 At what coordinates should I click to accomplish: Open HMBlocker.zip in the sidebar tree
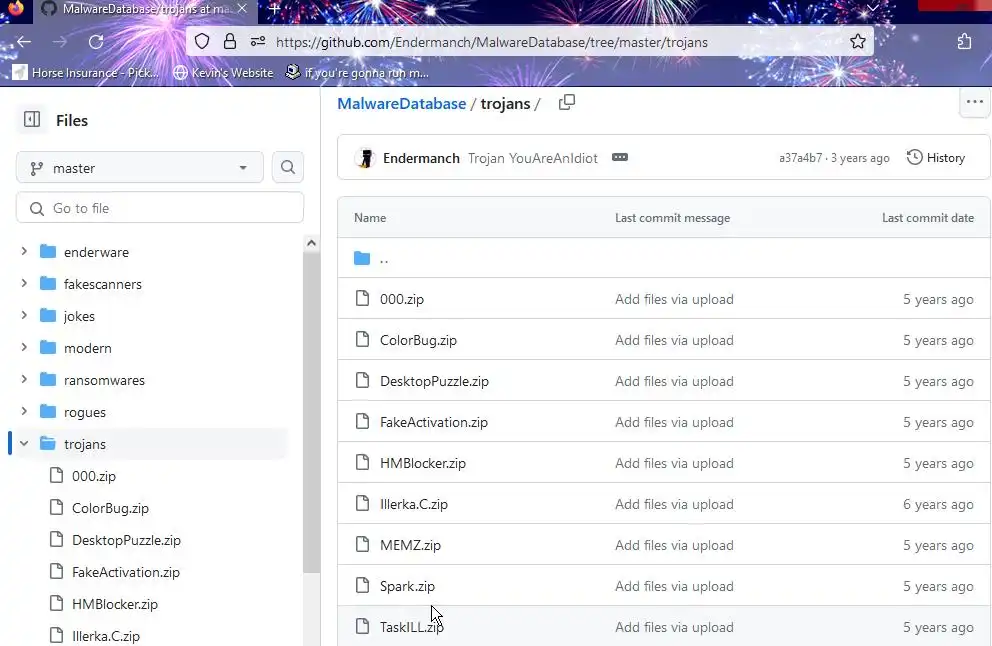pos(115,604)
